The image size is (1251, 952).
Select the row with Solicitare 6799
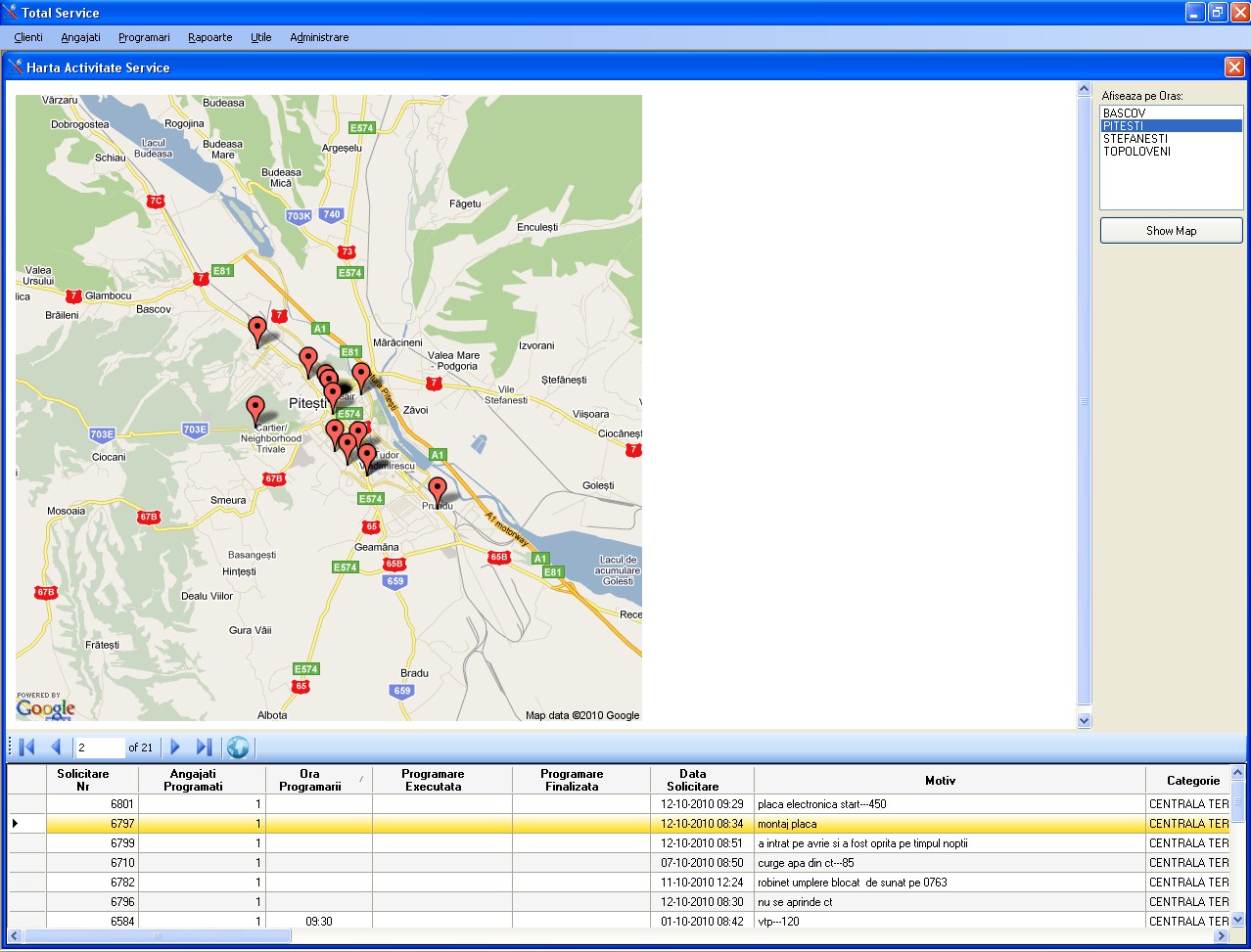[619, 843]
